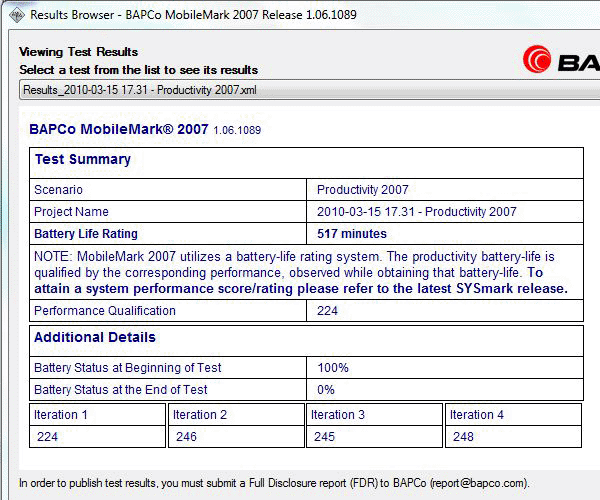Click the 'Viewing Test Results' heading
The height and width of the screenshot is (500, 600).
tap(78, 52)
